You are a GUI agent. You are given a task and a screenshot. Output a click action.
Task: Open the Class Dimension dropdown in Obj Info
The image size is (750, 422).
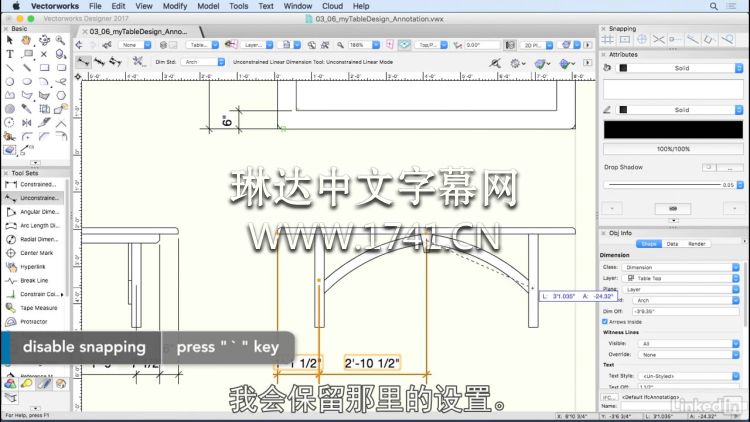pos(681,267)
